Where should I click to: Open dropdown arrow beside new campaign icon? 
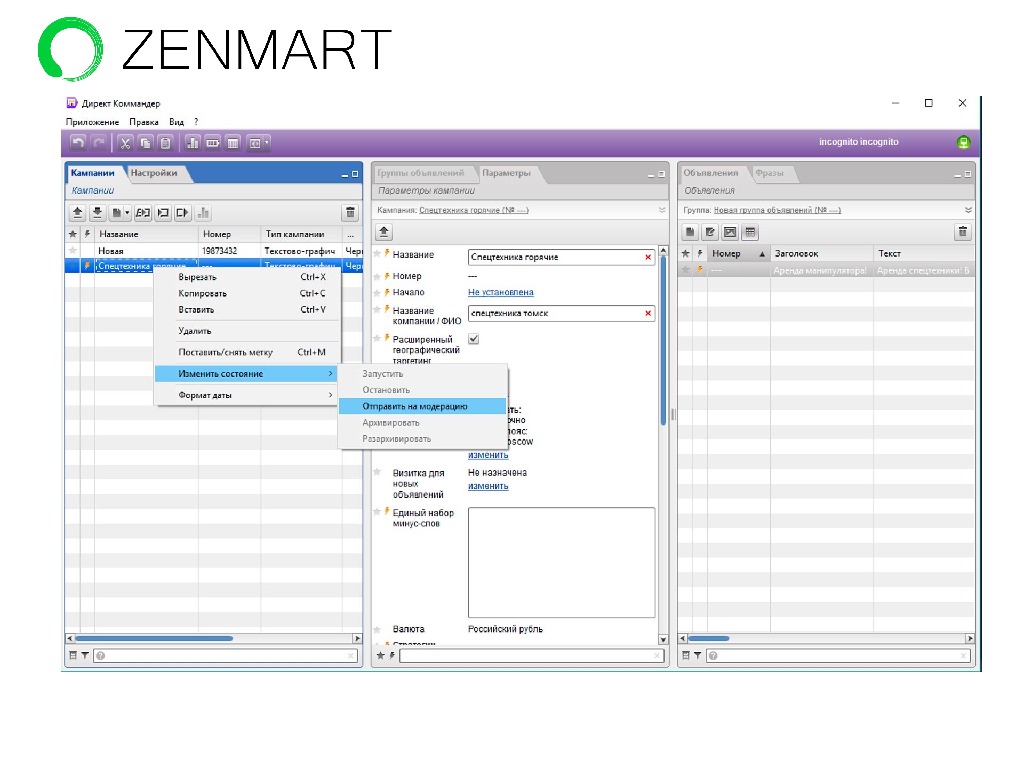pos(127,212)
